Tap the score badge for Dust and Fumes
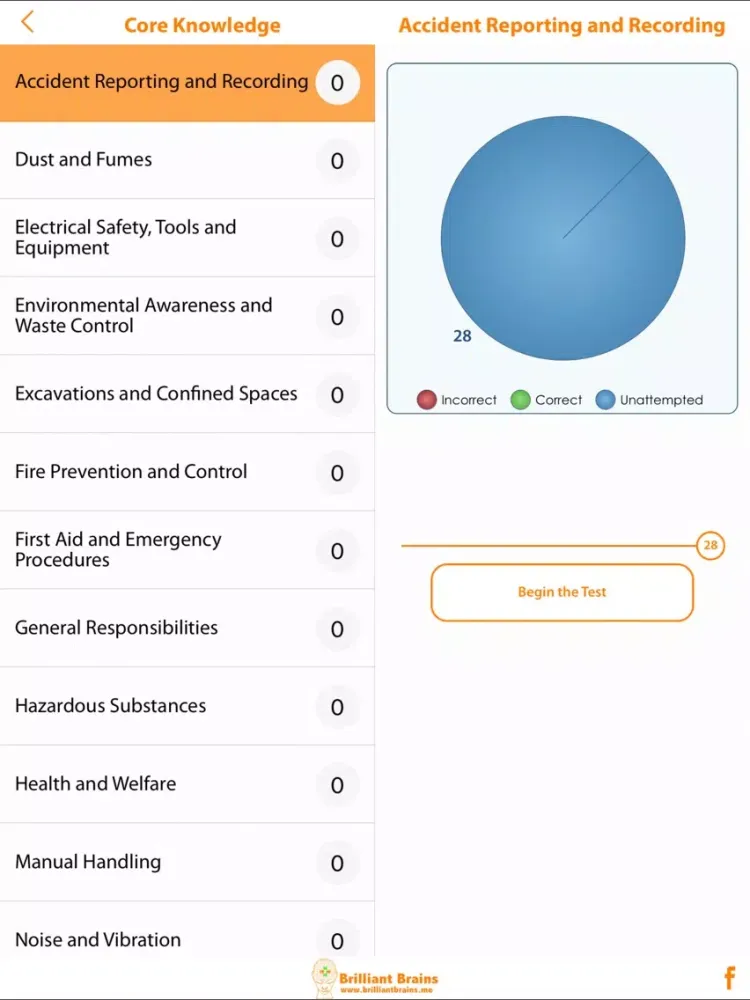750x1000 pixels. [x=337, y=161]
